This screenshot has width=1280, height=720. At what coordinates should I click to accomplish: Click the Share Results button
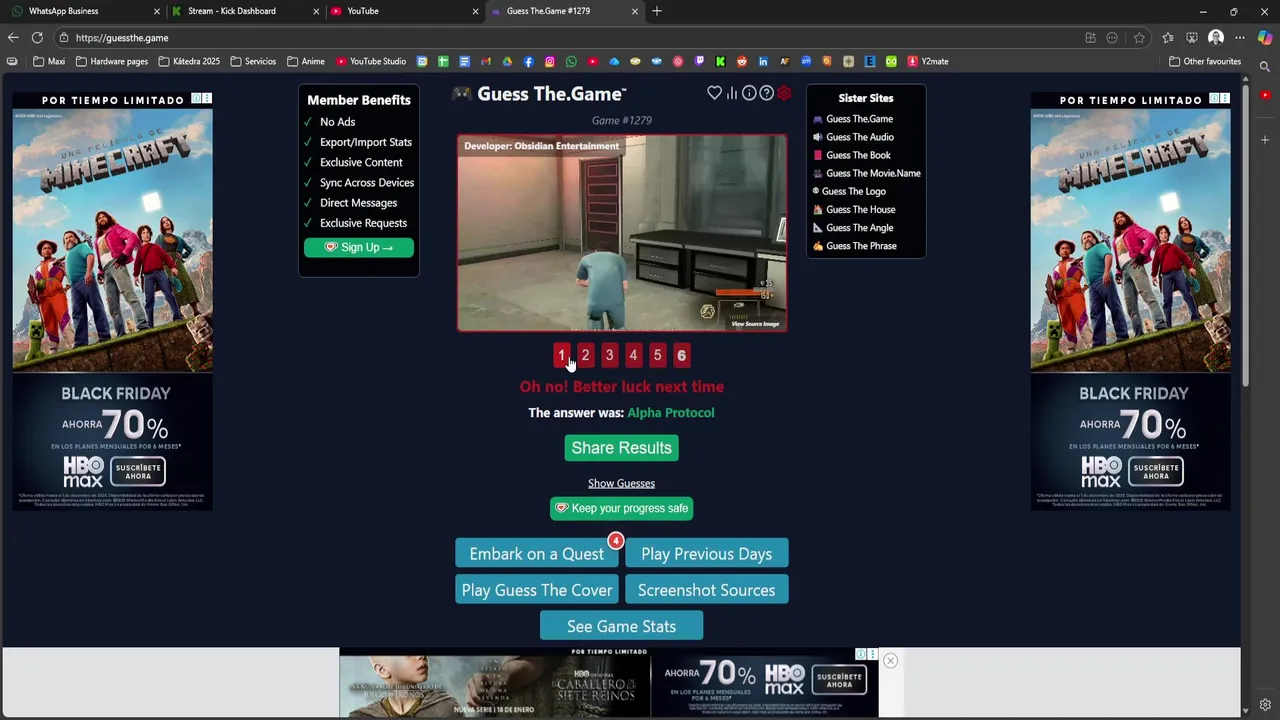[621, 448]
